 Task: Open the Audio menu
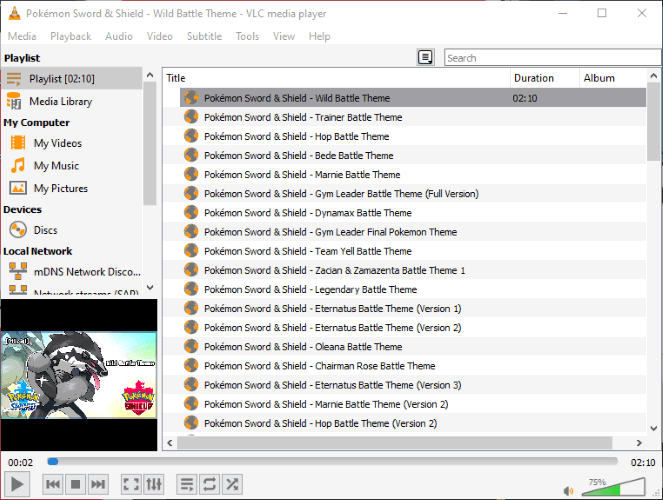point(119,36)
